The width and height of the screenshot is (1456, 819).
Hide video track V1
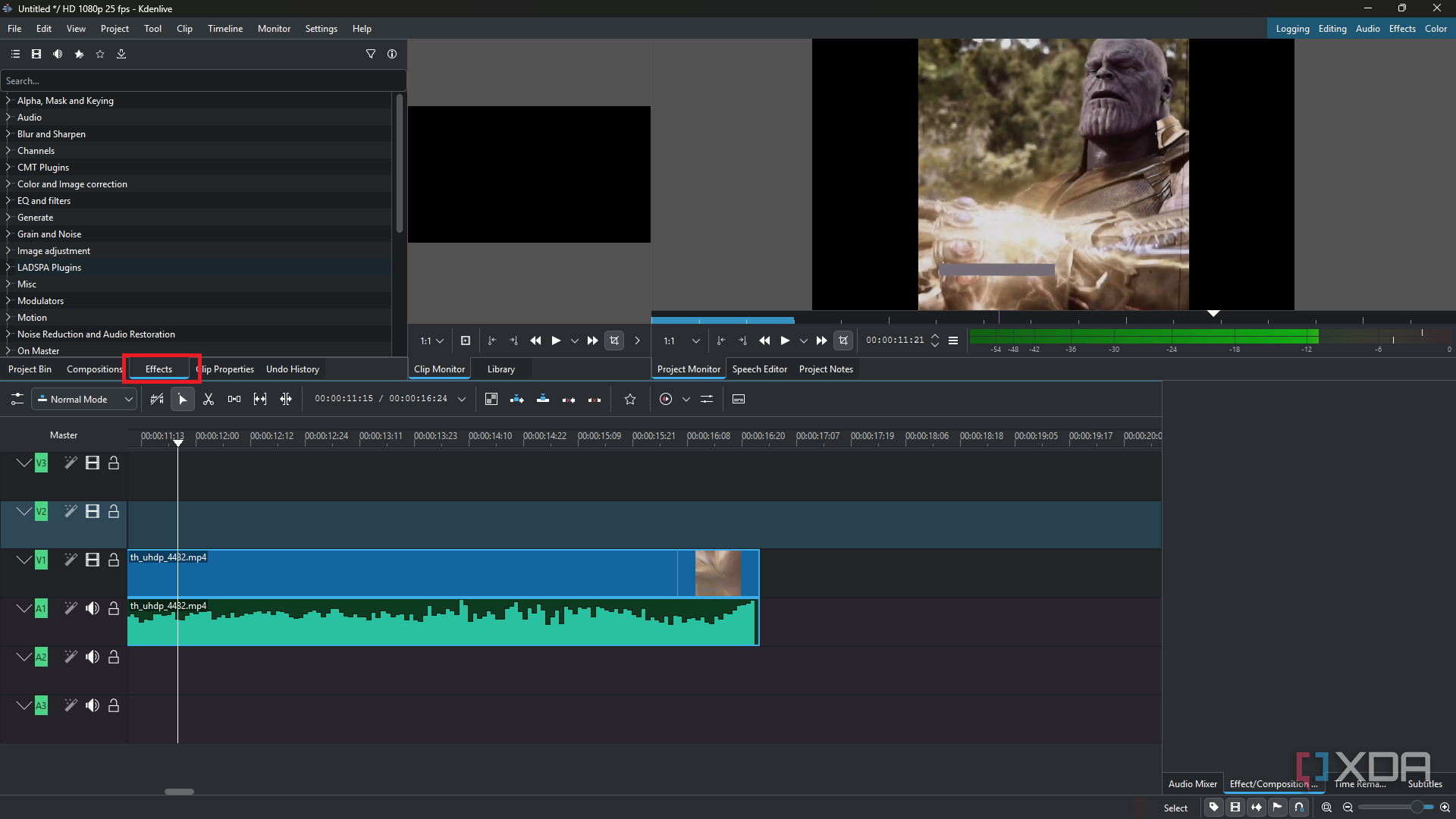(x=93, y=560)
